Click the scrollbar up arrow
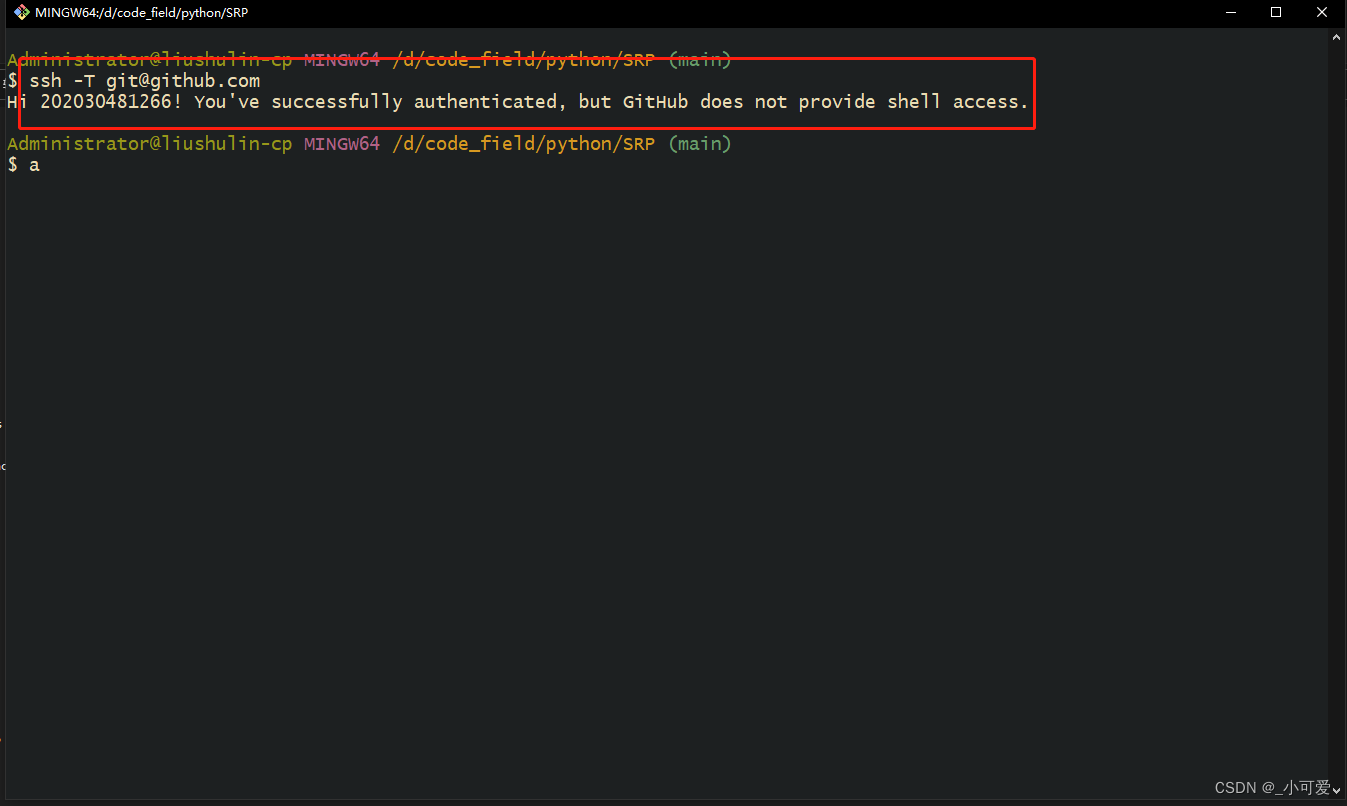Screen dimensions: 1347x806 [x=1338, y=37]
